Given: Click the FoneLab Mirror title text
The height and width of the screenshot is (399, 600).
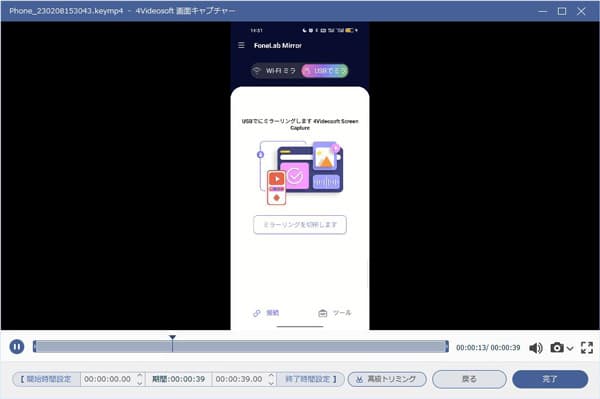Looking at the screenshot, I should 278,45.
